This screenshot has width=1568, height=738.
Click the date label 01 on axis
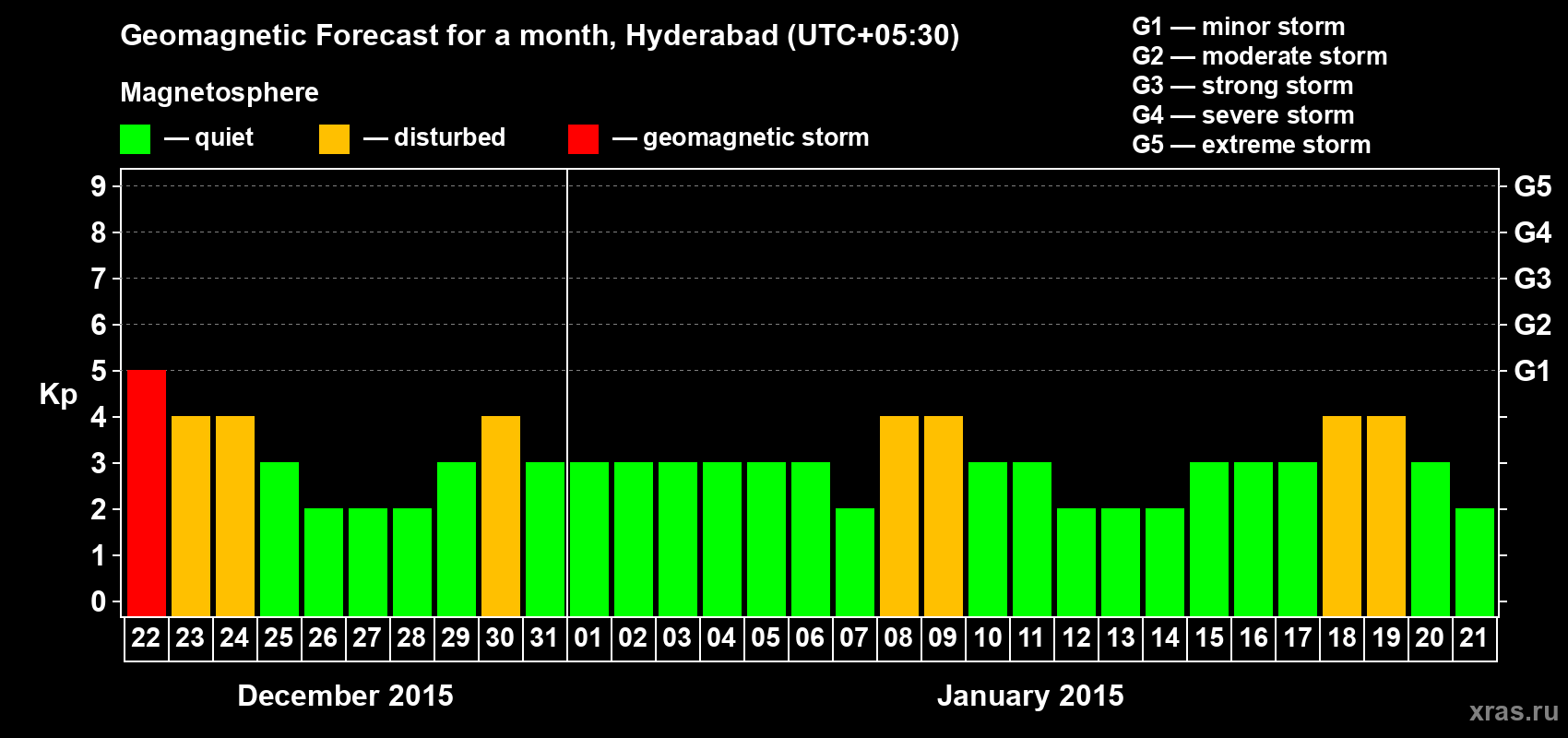588,637
